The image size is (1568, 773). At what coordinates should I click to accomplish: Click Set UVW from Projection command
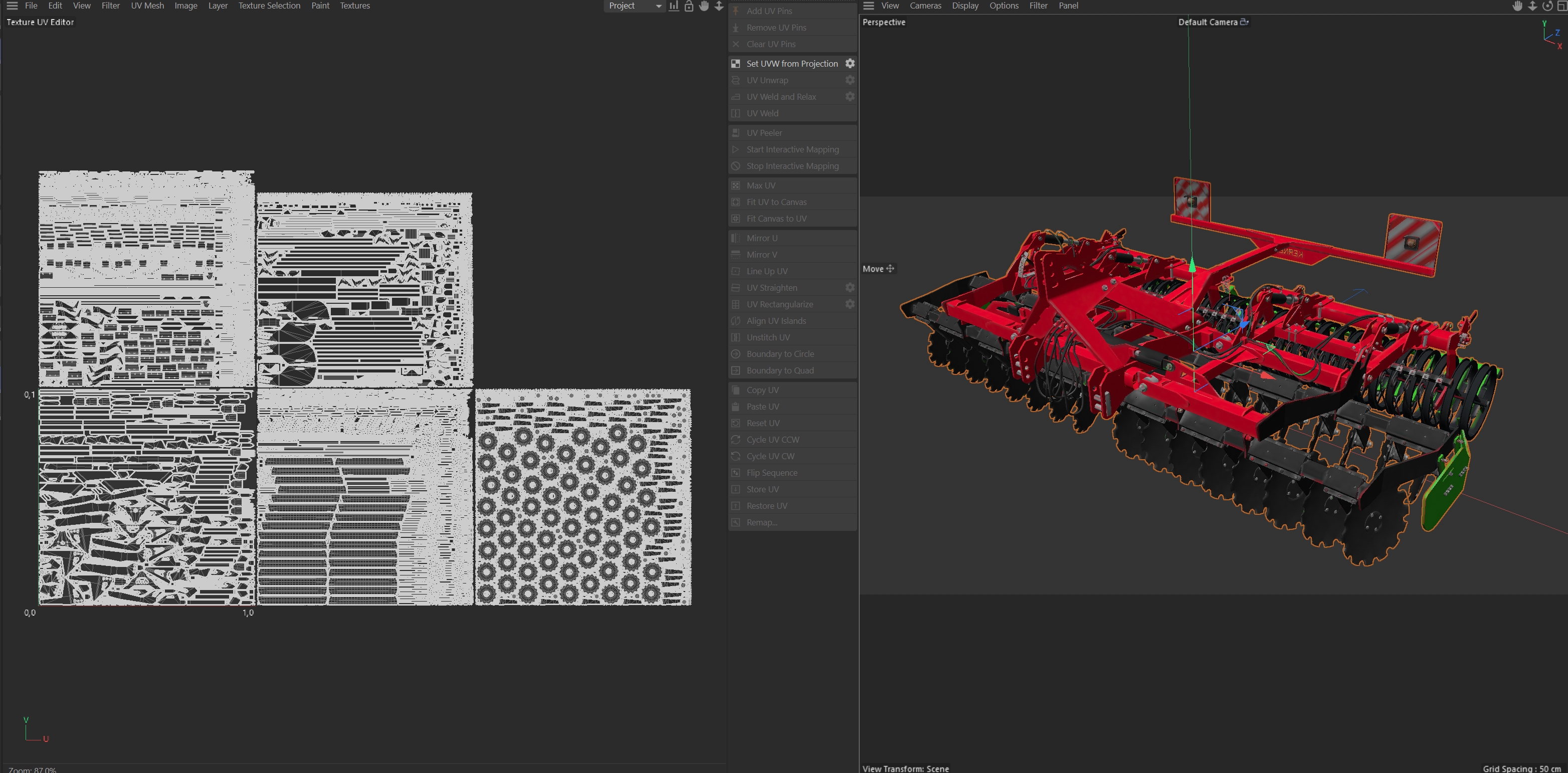pos(792,63)
